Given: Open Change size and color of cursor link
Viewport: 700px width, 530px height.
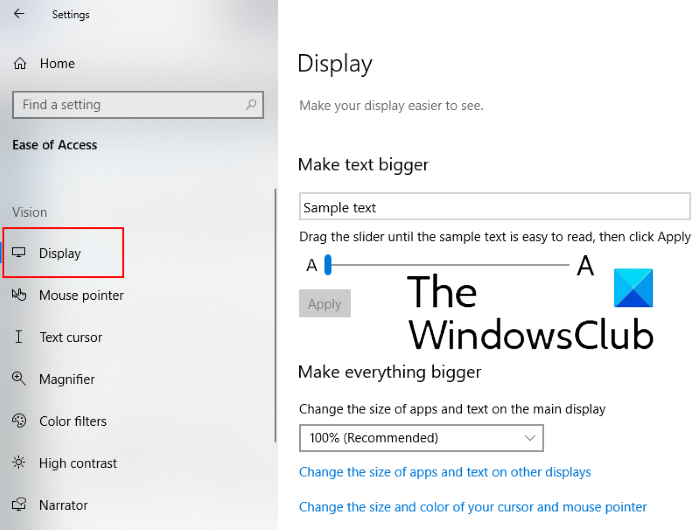Looking at the screenshot, I should tap(473, 507).
